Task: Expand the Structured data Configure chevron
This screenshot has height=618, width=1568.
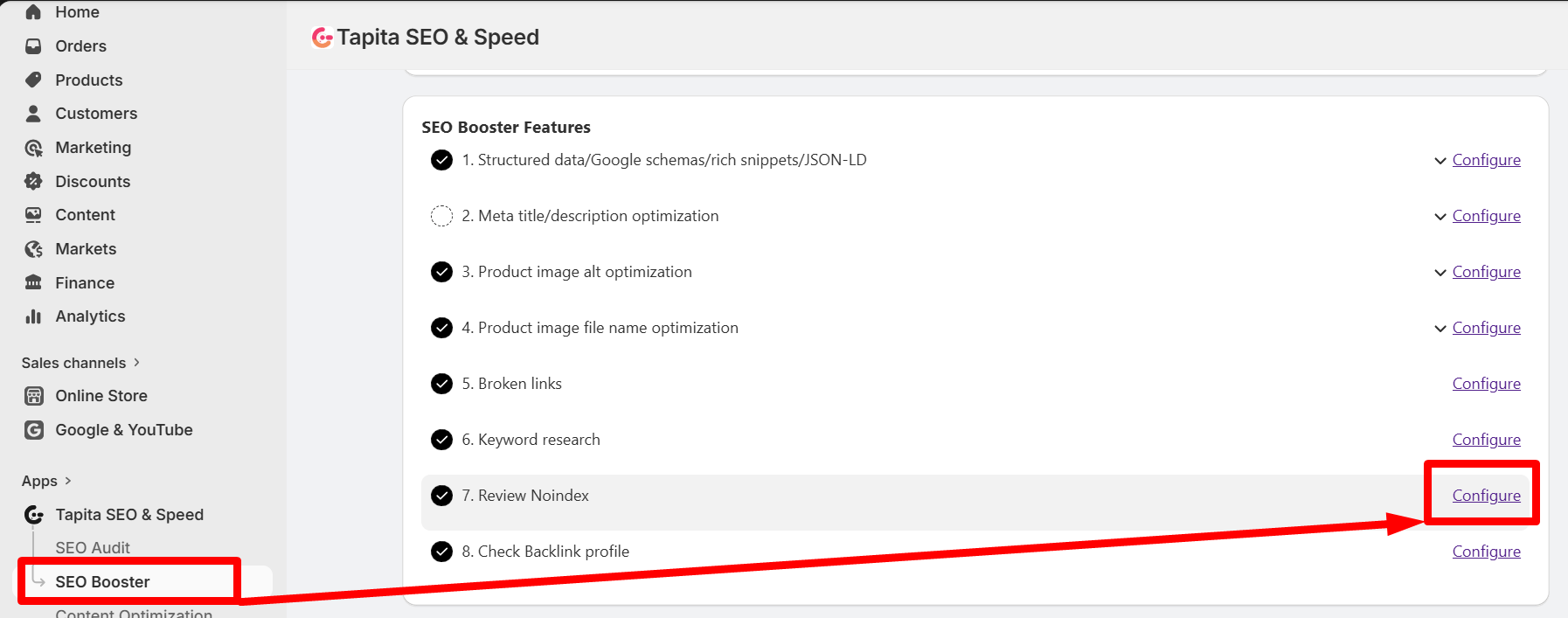Action: 1439,160
